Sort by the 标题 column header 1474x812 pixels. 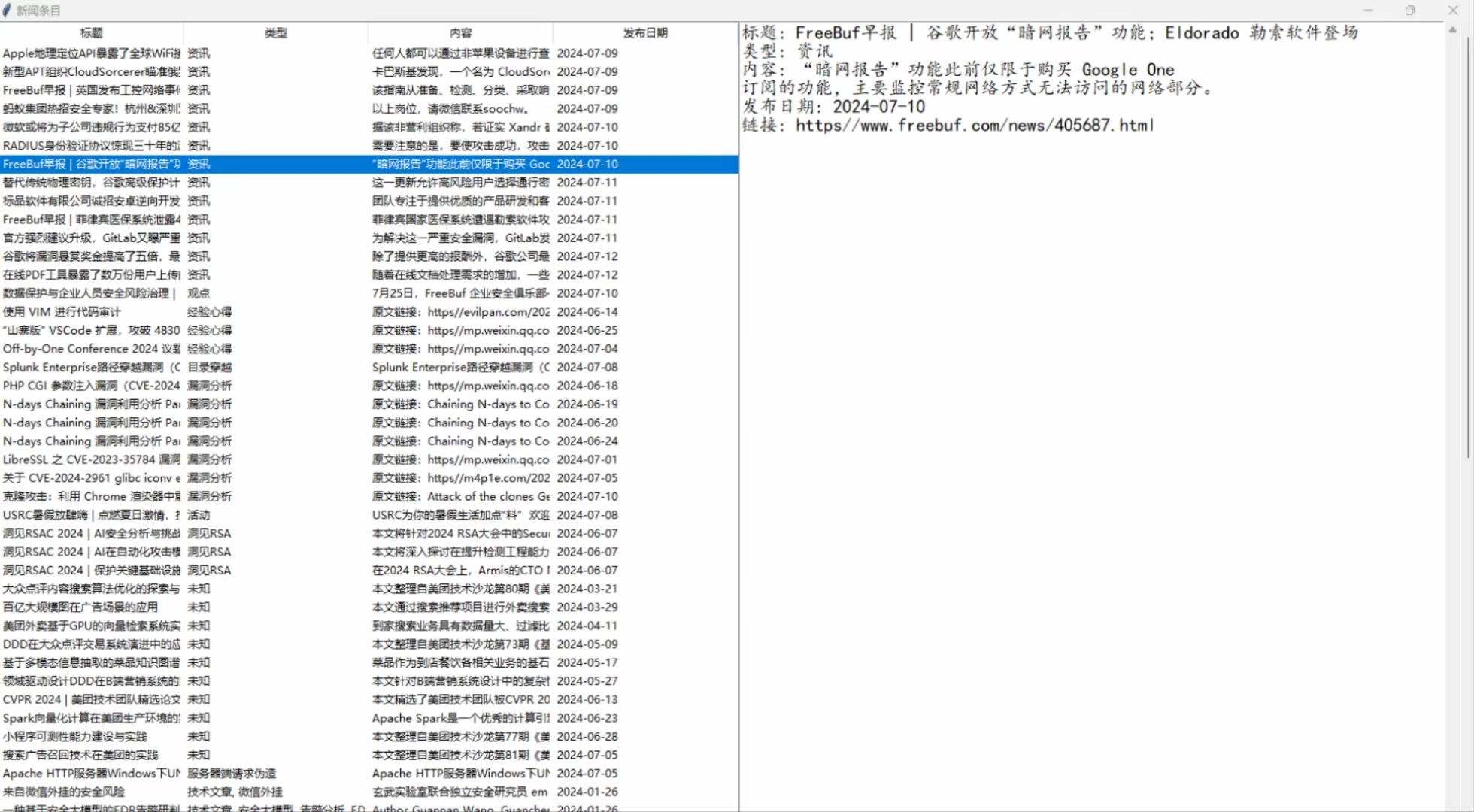pos(92,33)
